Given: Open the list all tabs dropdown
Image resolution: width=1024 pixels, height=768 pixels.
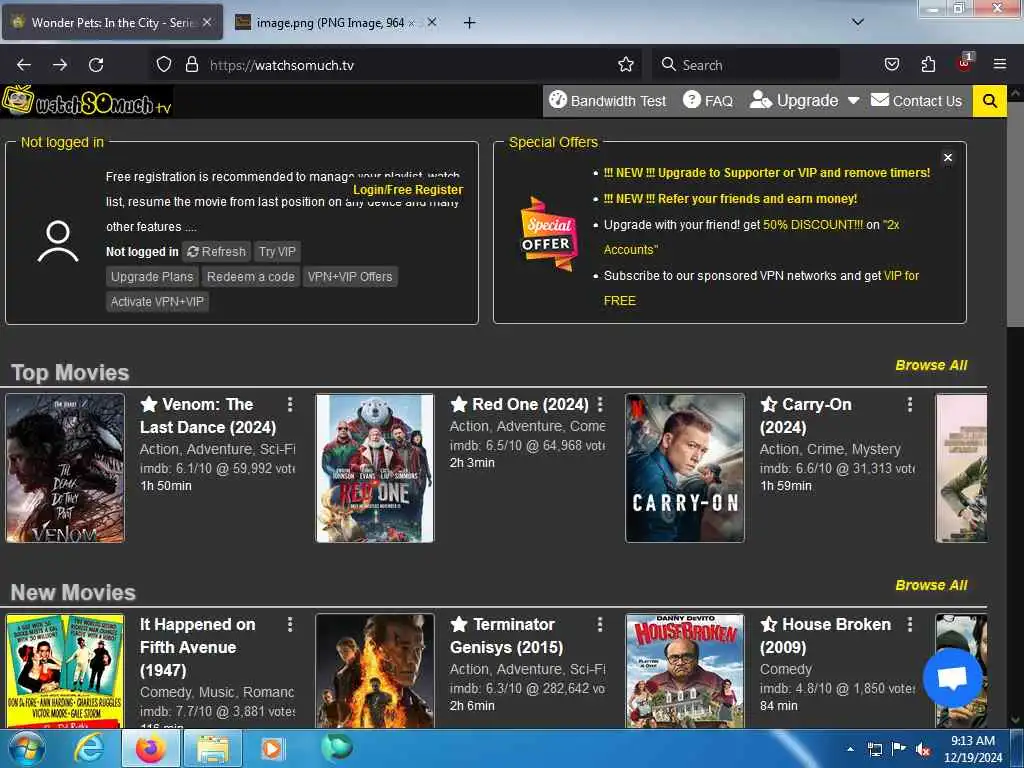Looking at the screenshot, I should pos(857,22).
